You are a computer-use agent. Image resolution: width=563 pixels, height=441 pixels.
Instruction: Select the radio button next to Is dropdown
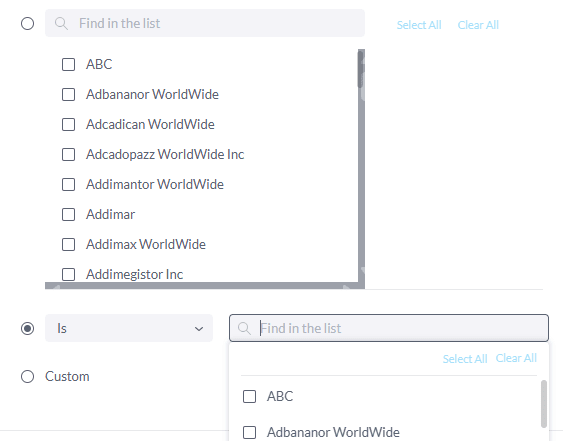tap(27, 328)
